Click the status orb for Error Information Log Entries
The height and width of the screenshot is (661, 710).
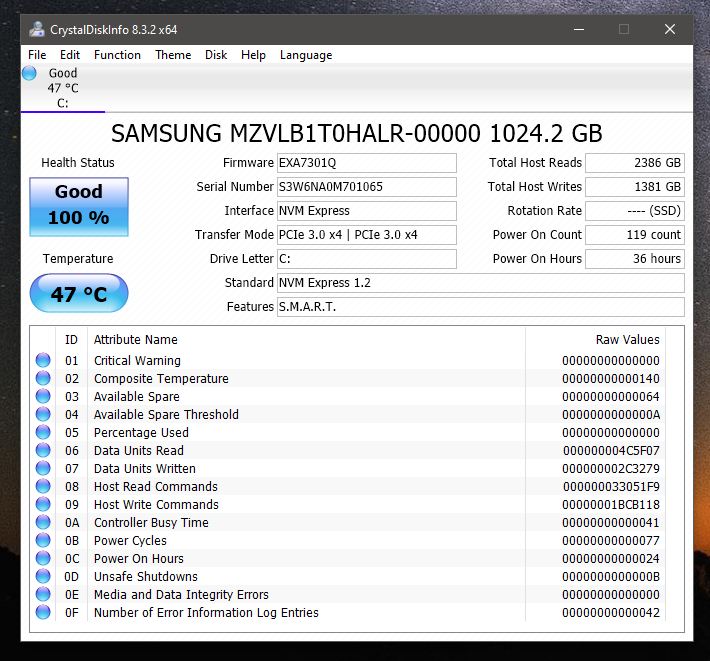pyautogui.click(x=43, y=612)
